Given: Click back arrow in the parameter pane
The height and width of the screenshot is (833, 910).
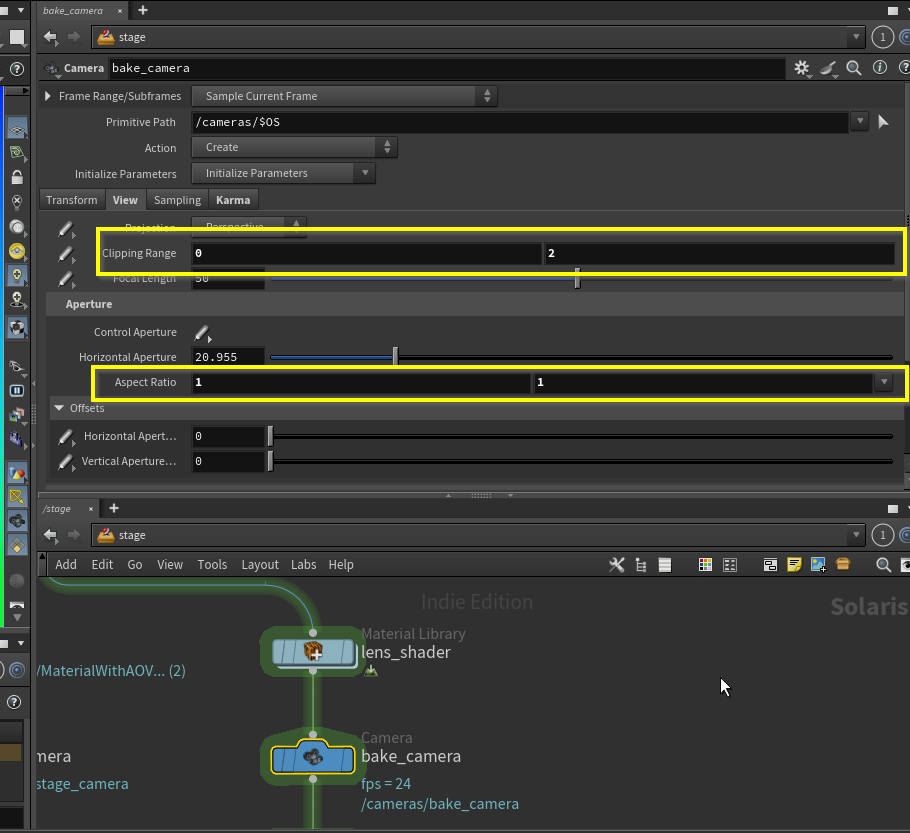Looking at the screenshot, I should click(x=50, y=37).
